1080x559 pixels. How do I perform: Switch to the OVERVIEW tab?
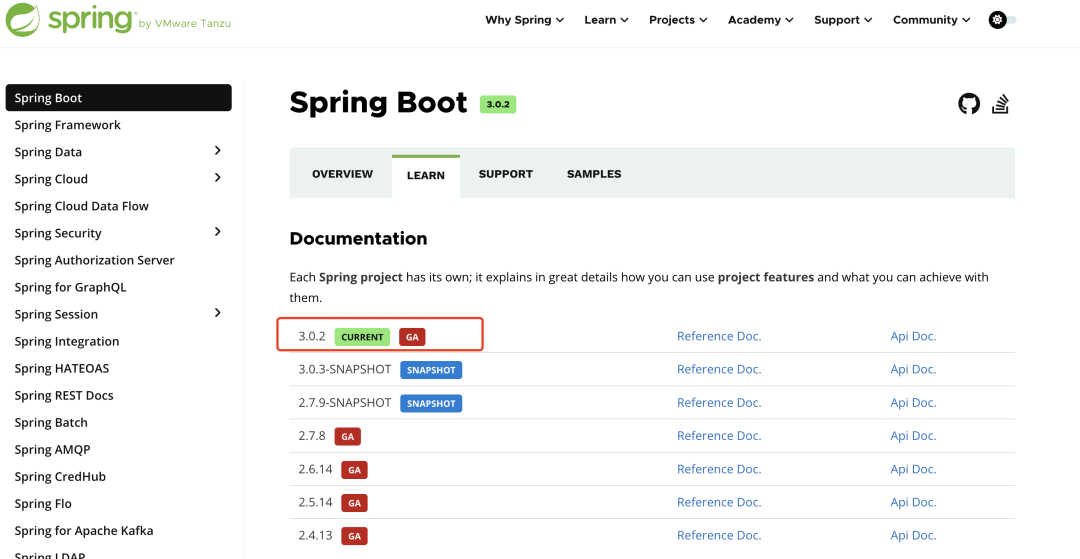[342, 174]
